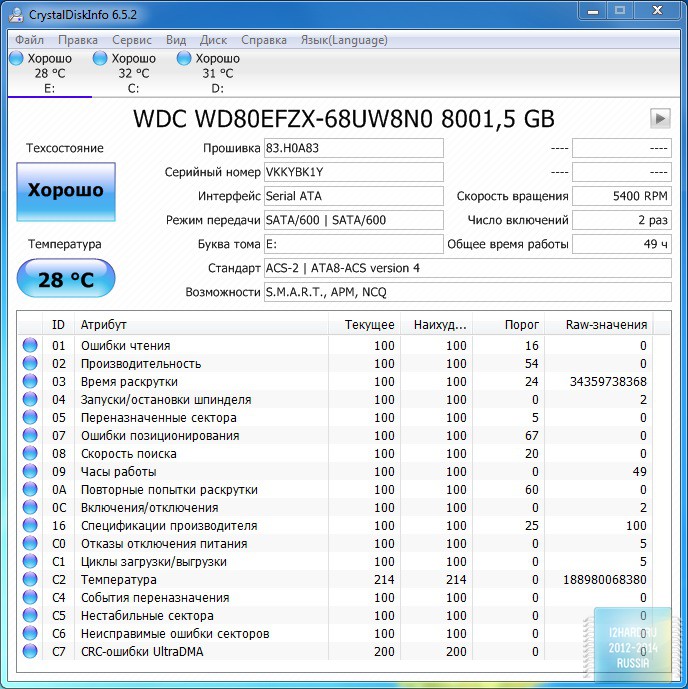The image size is (688, 689).
Task: Sort by Наихуд... column header
Action: point(436,325)
